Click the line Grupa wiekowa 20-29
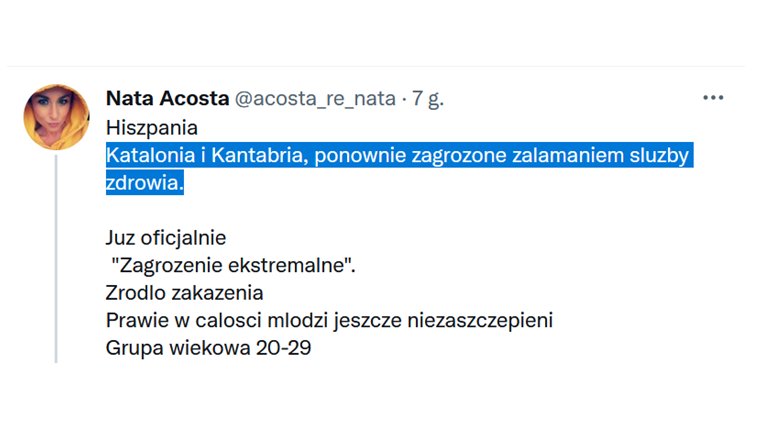Viewport: 772px width, 434px height. pyautogui.click(x=208, y=348)
